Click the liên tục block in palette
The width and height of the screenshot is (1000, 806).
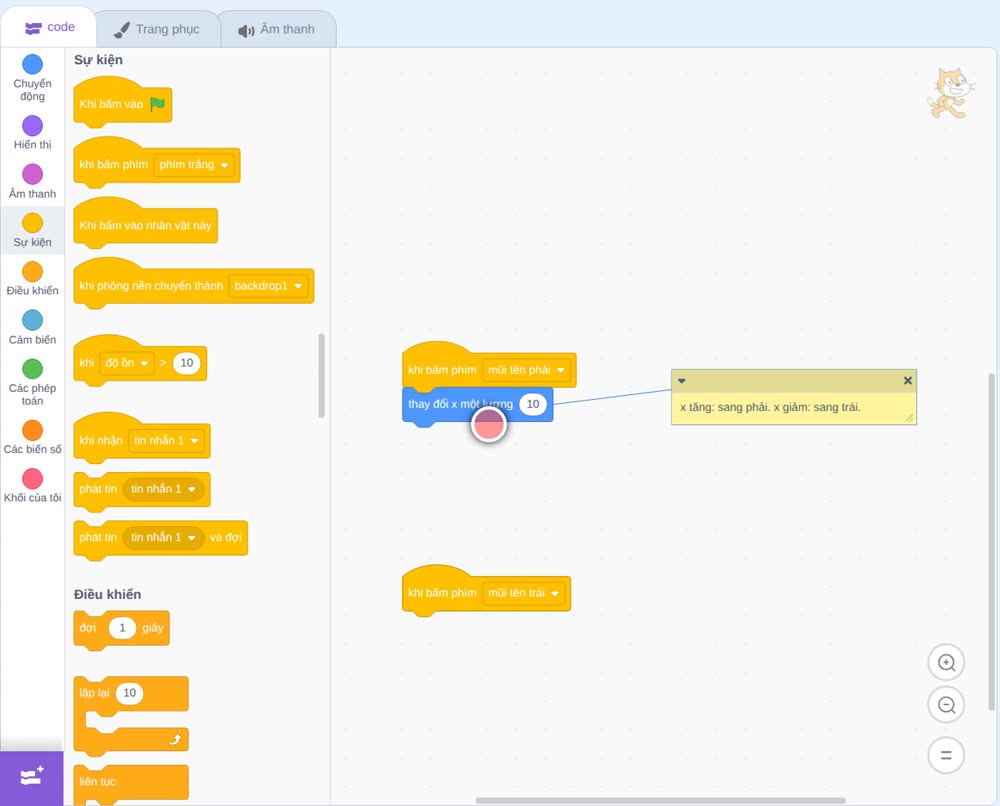pos(131,784)
